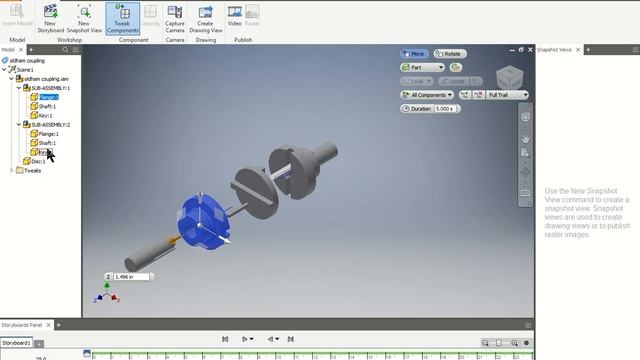Switch tweak mode to Move
Image resolution: width=640 pixels, height=360 pixels.
click(414, 54)
